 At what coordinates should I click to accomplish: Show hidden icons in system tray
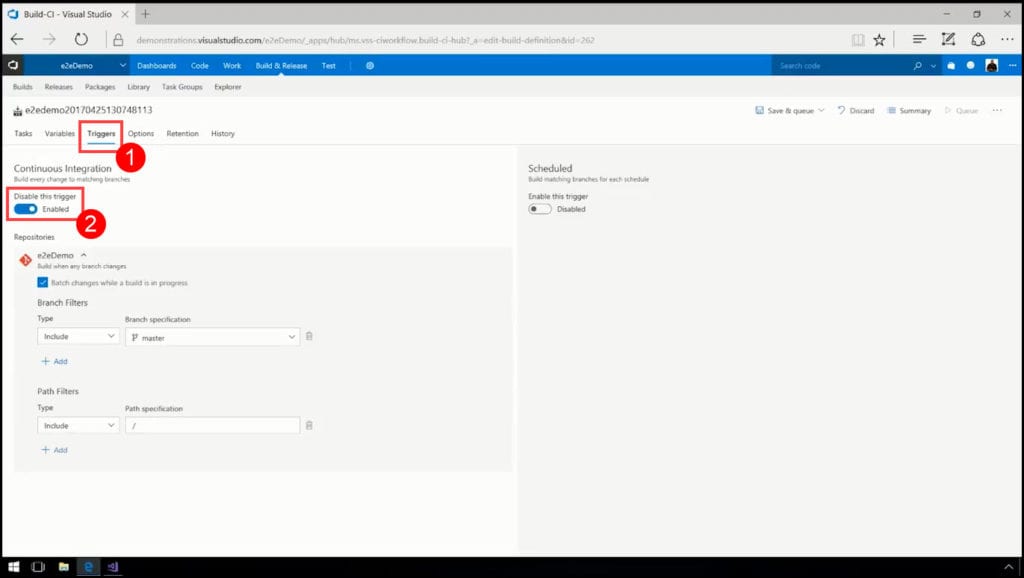click(1008, 567)
